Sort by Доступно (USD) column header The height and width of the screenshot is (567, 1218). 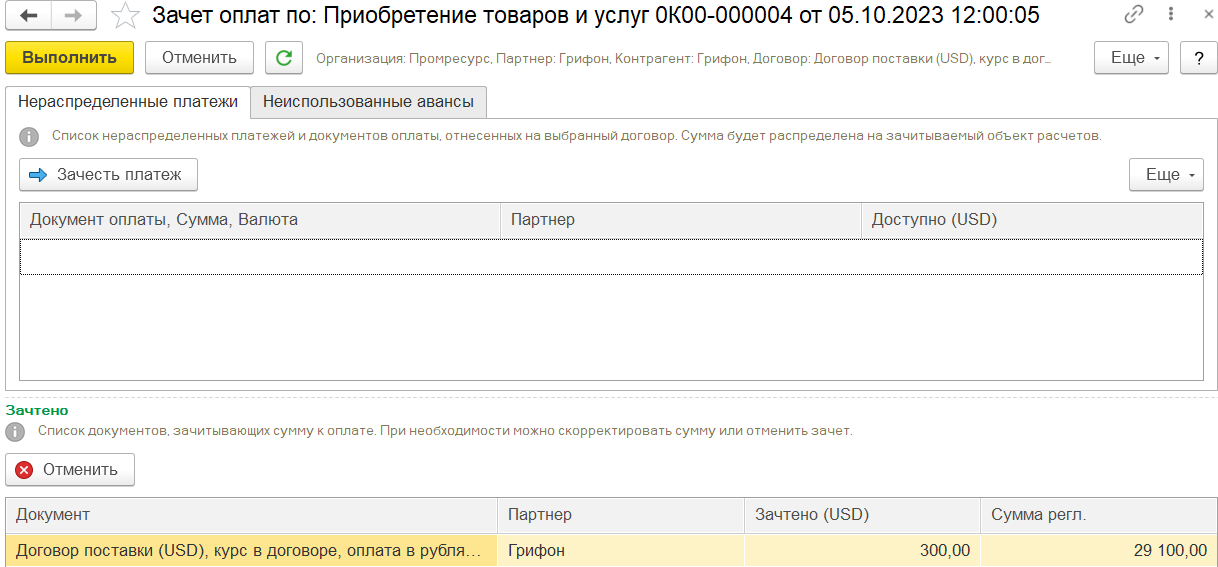pos(1032,220)
